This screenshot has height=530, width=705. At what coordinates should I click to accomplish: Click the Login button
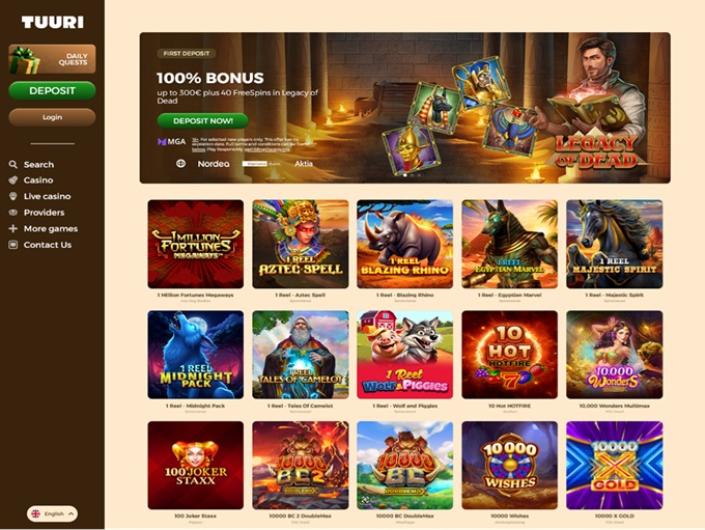52,117
